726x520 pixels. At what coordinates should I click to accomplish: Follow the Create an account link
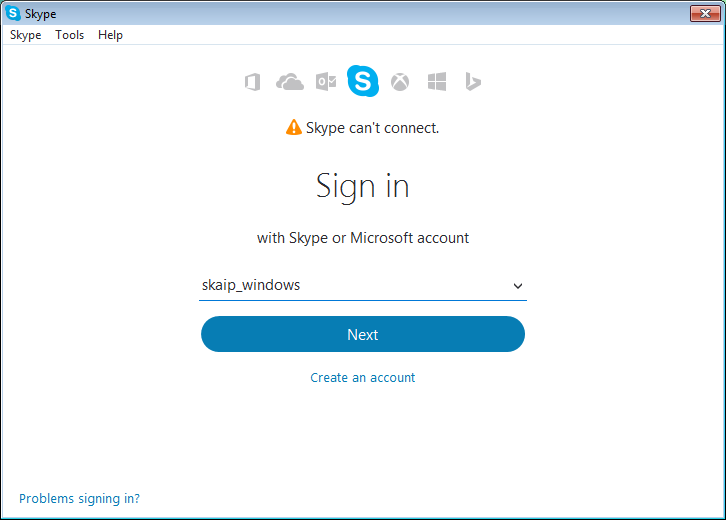[363, 377]
